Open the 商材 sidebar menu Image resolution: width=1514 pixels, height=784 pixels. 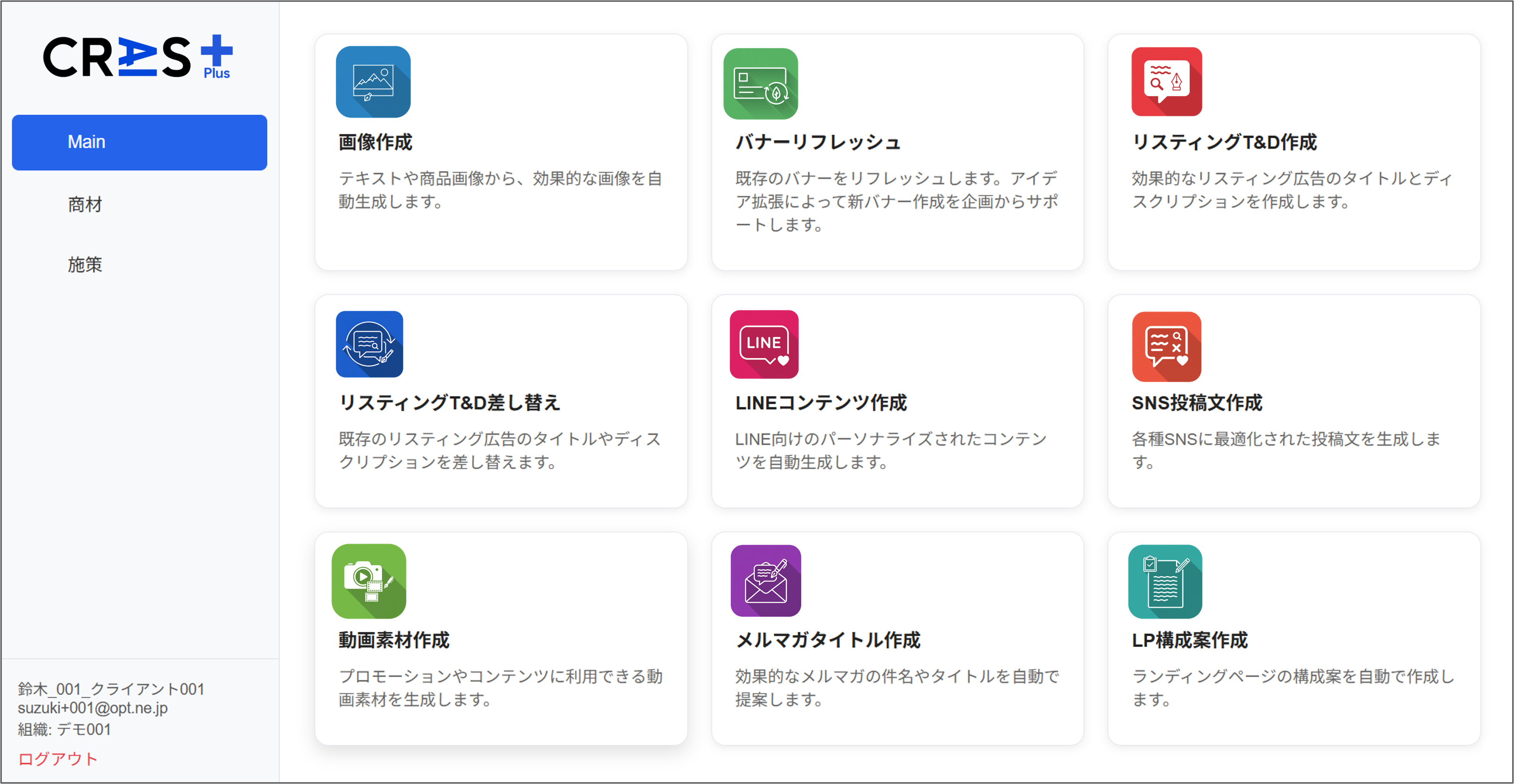[x=85, y=204]
